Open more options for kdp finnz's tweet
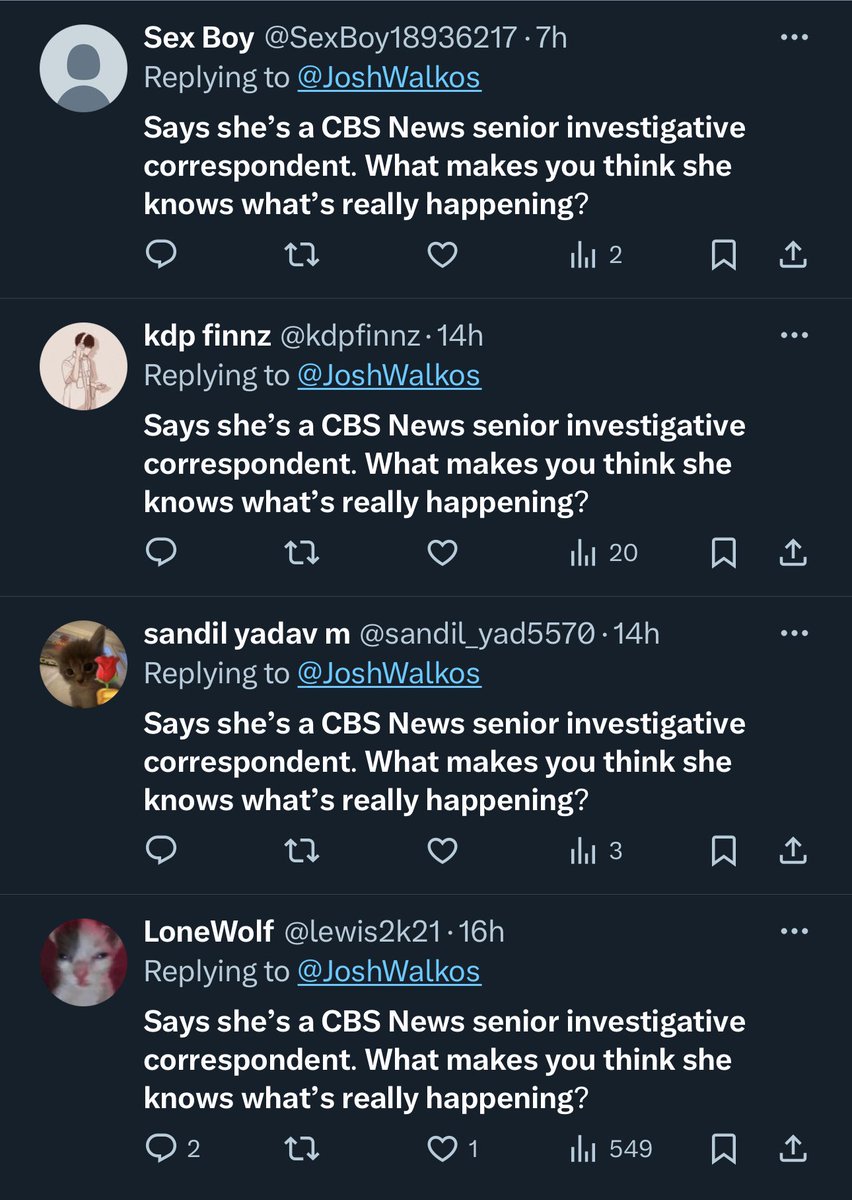Image resolution: width=852 pixels, height=1200 pixels. pos(793,335)
